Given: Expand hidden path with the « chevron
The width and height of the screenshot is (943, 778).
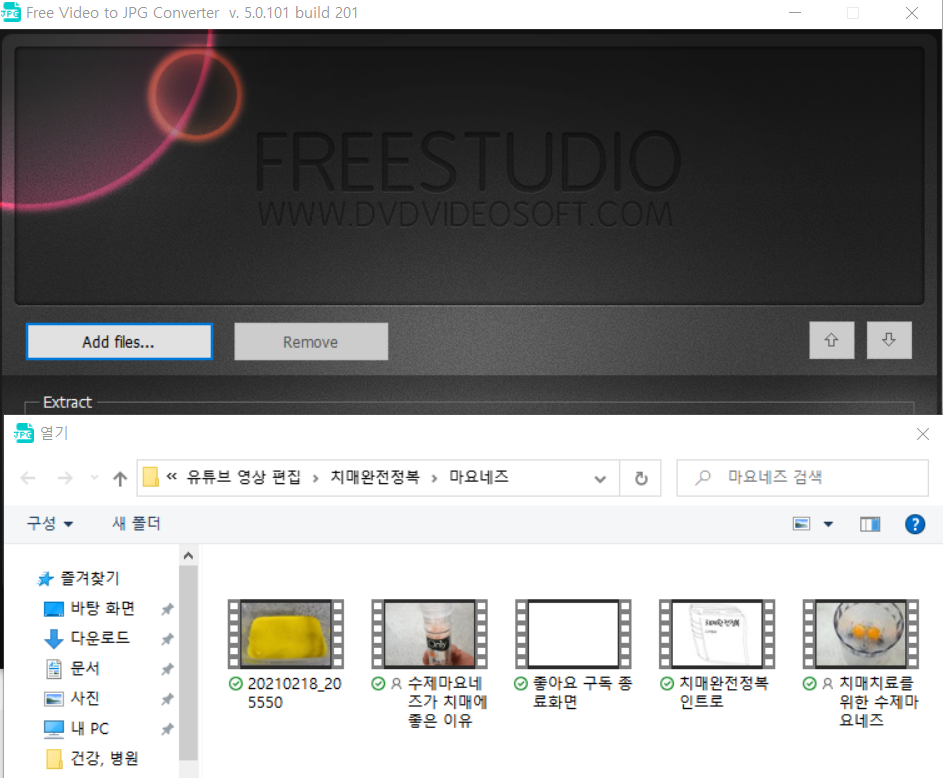Looking at the screenshot, I should pos(172,477).
